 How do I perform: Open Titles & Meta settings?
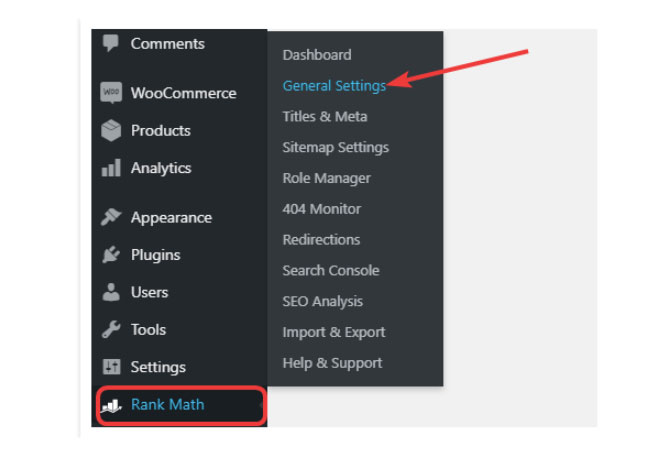point(325,116)
